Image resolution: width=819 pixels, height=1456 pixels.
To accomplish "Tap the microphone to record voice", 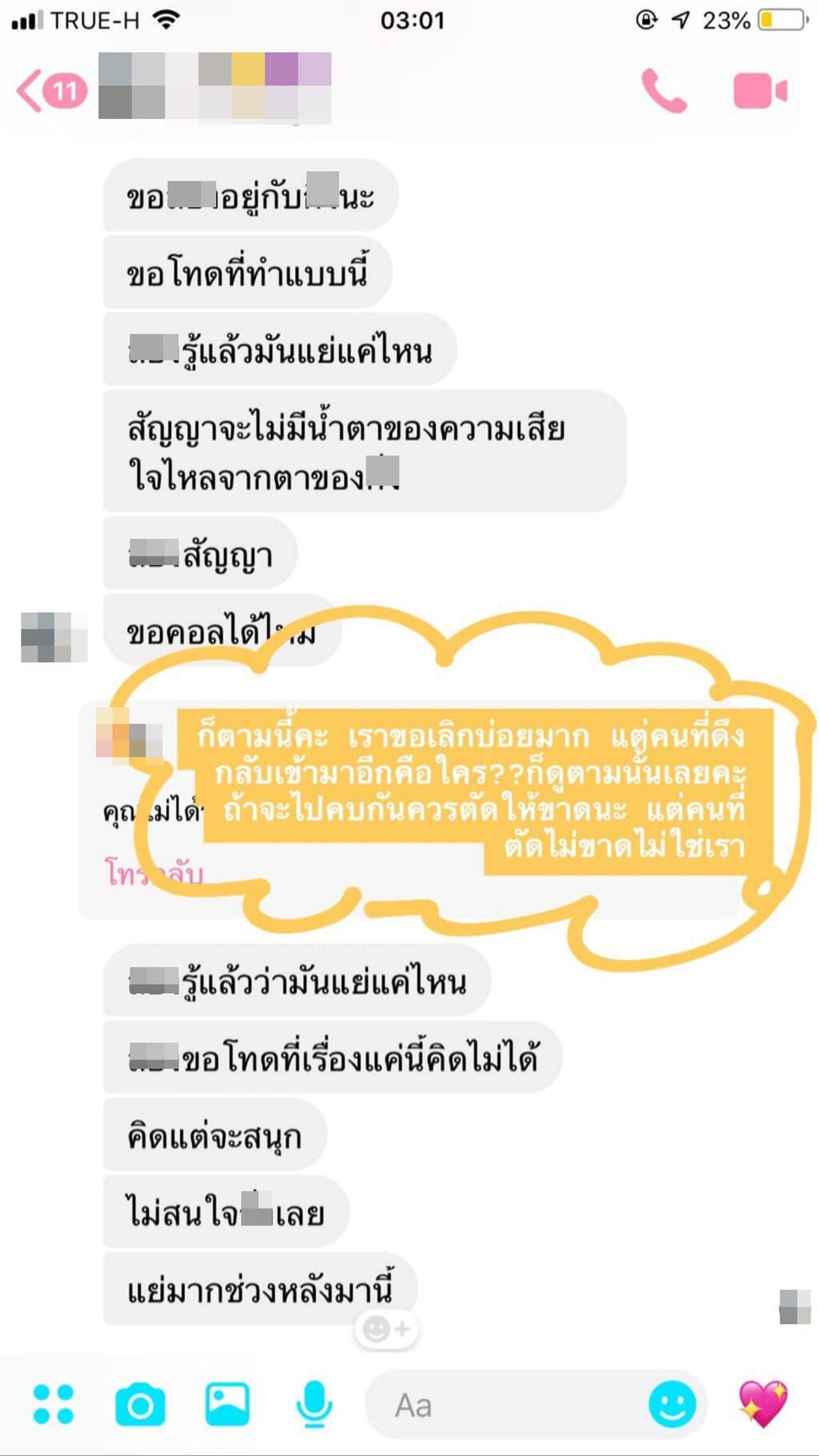I will point(314,1404).
